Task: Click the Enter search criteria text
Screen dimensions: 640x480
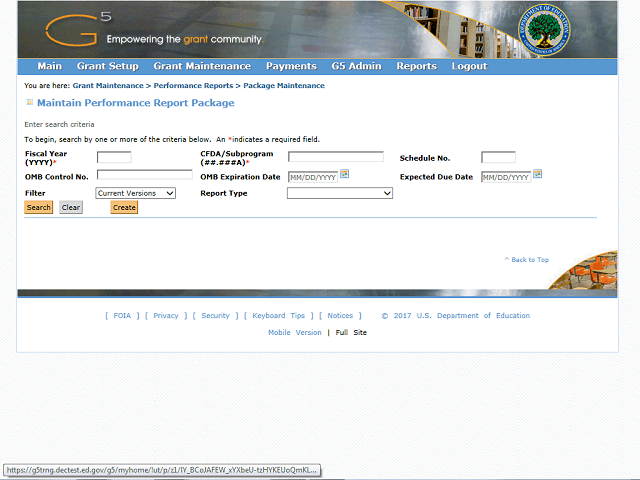Action: (x=59, y=124)
